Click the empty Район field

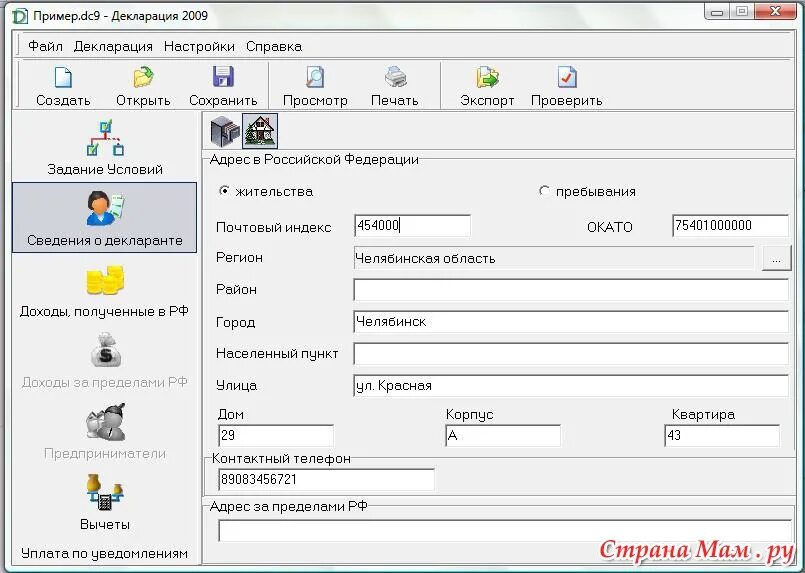click(571, 290)
